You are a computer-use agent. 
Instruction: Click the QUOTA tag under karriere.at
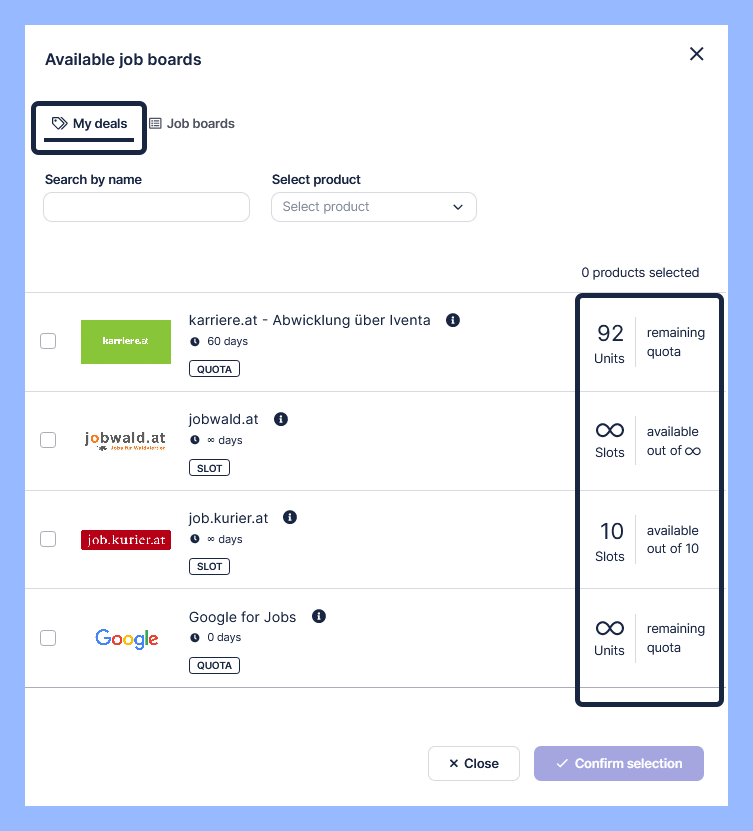[x=214, y=369]
